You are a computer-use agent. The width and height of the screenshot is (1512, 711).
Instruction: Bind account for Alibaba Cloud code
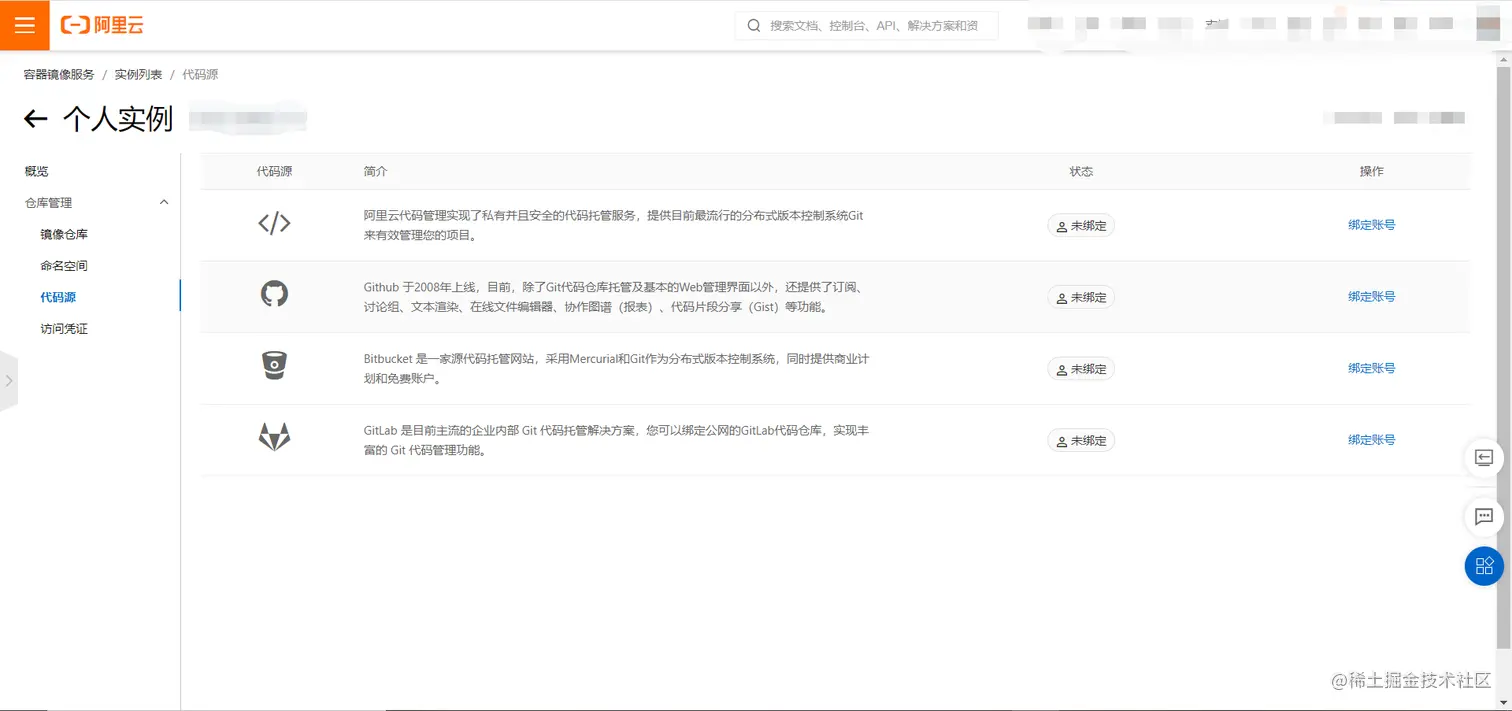[x=1371, y=225]
